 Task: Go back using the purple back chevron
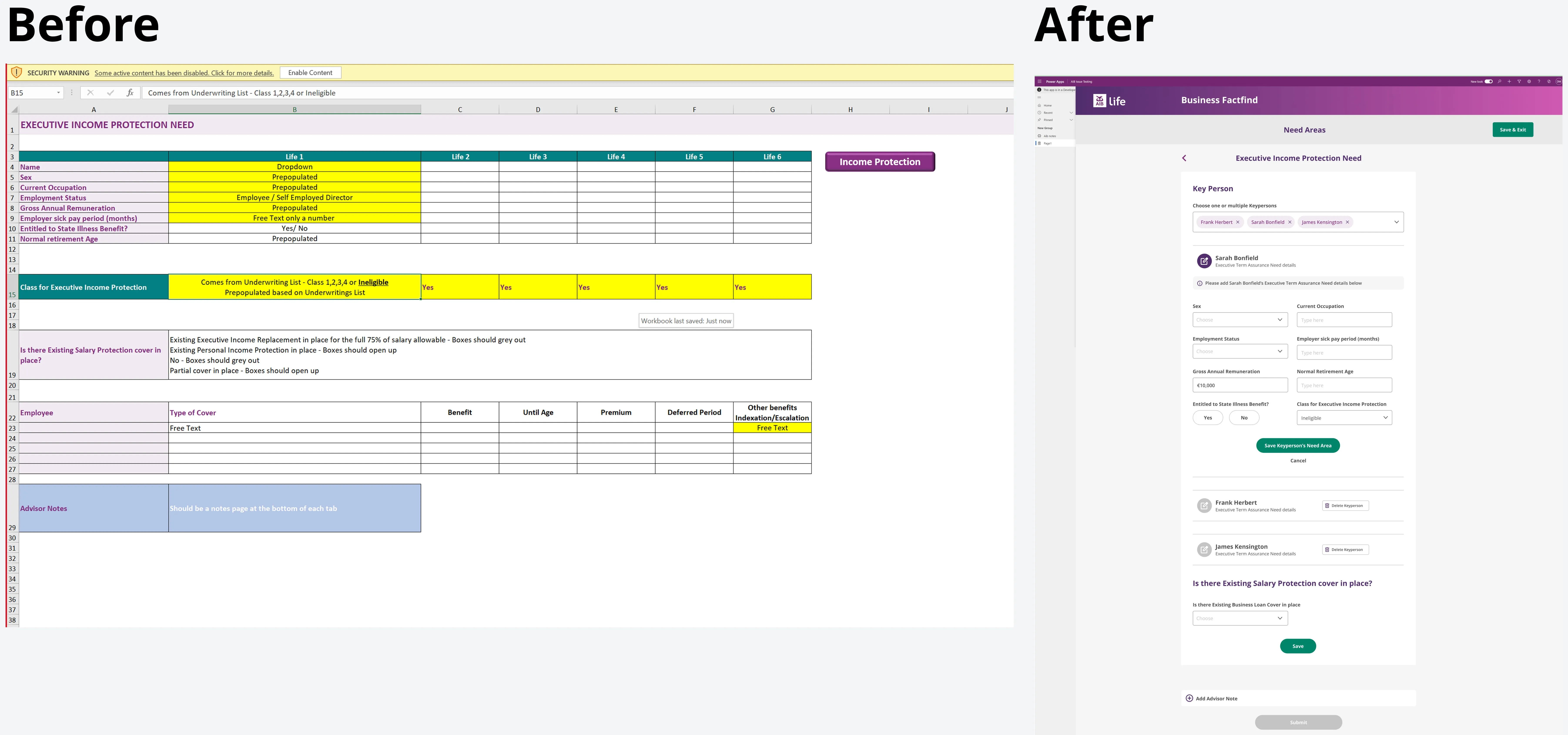(1184, 158)
